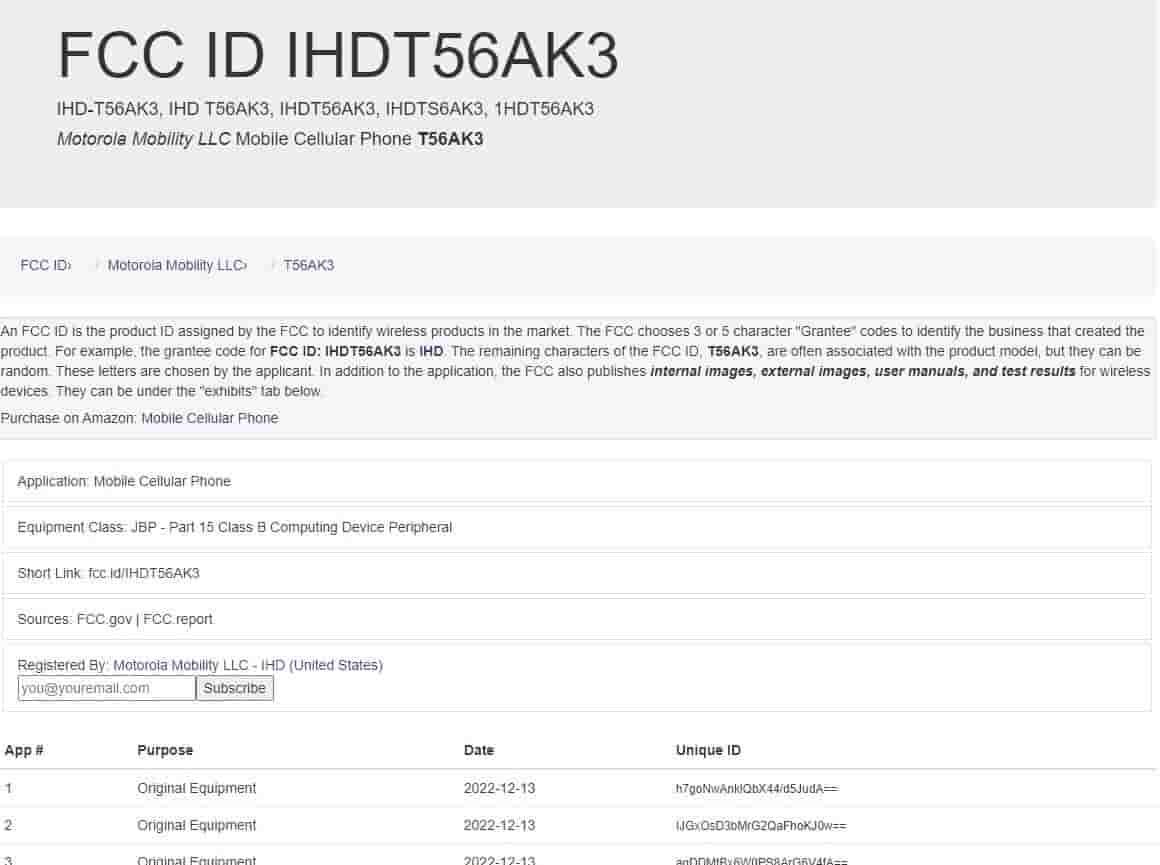Click the Purpose column header
The width and height of the screenshot is (1160, 865).
click(165, 750)
